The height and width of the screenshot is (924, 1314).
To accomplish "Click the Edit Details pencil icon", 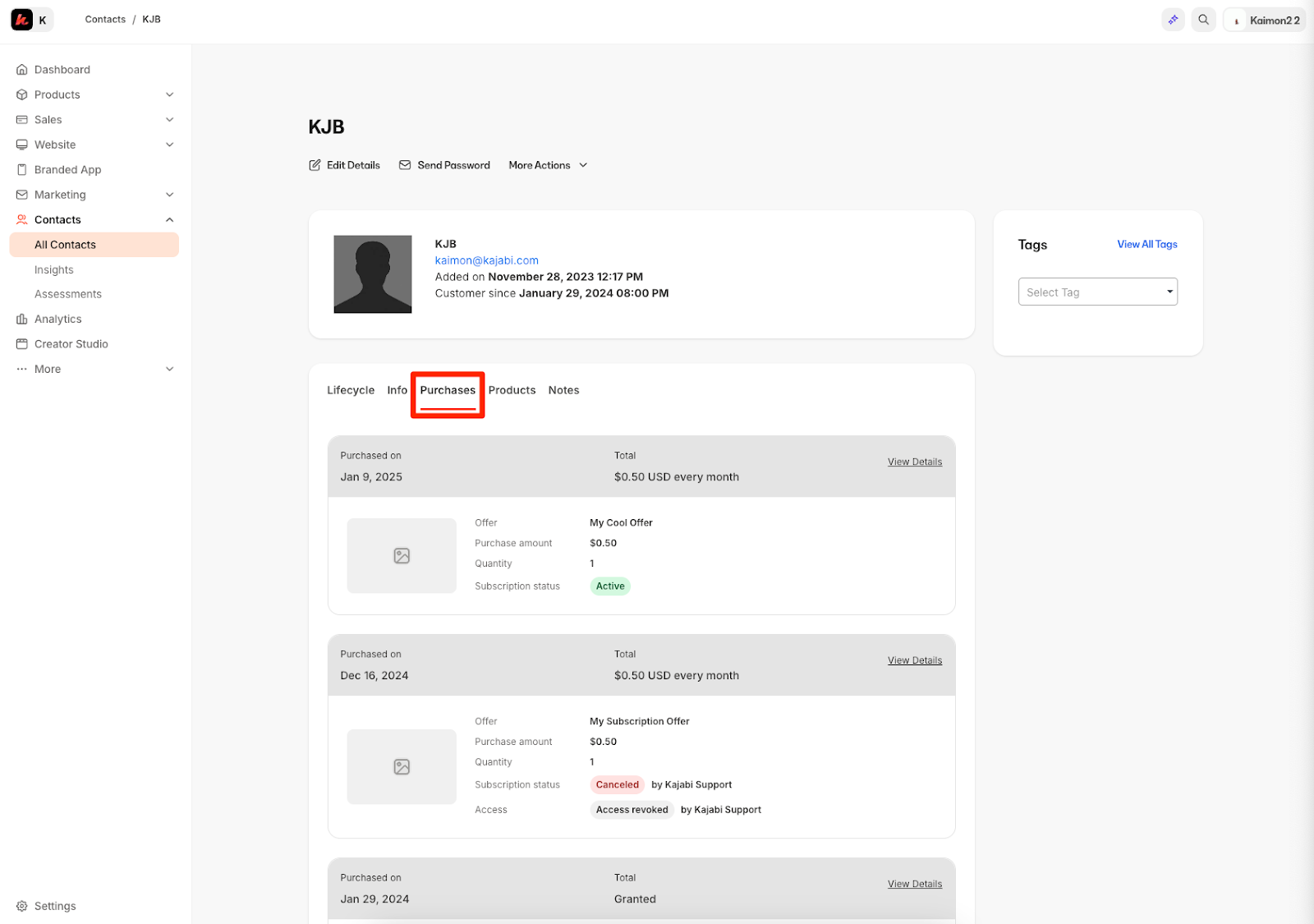I will (x=315, y=165).
